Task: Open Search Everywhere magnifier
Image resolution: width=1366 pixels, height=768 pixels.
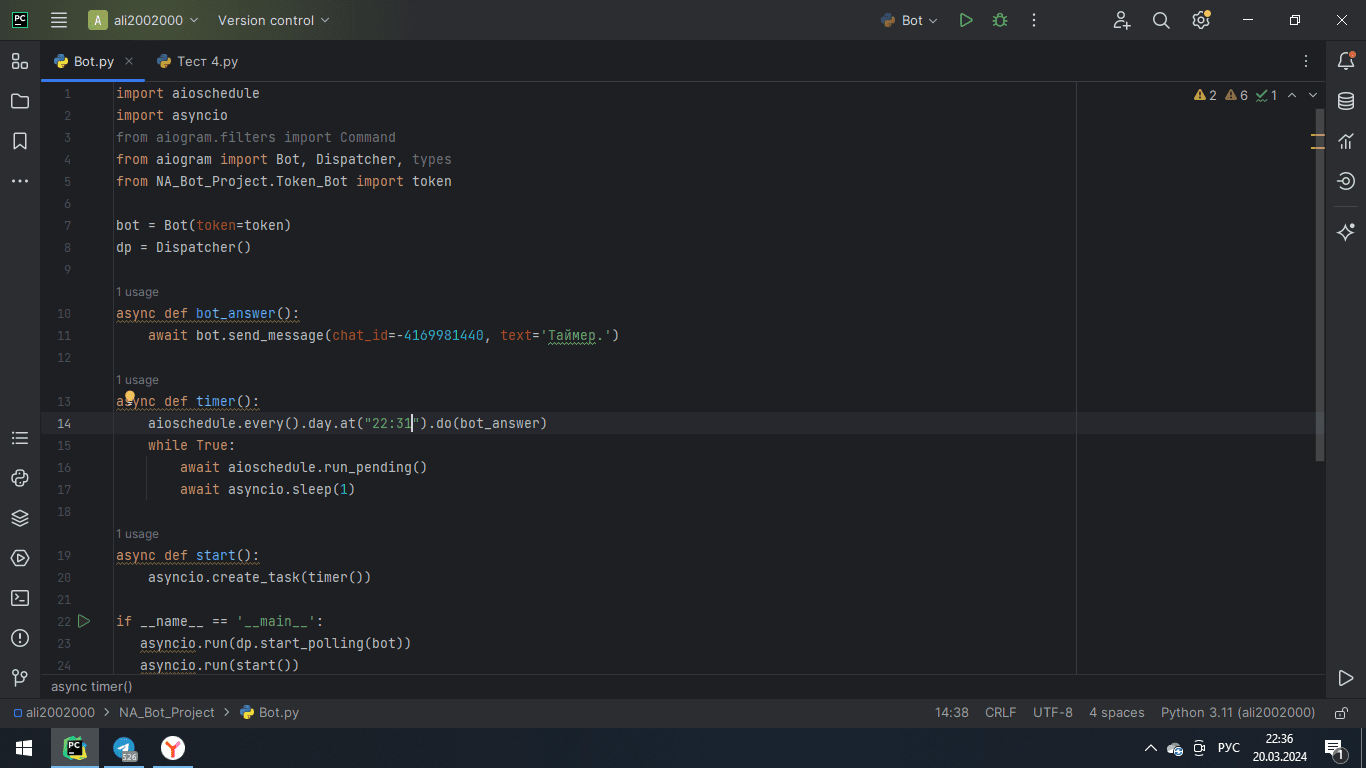Action: tap(1161, 20)
